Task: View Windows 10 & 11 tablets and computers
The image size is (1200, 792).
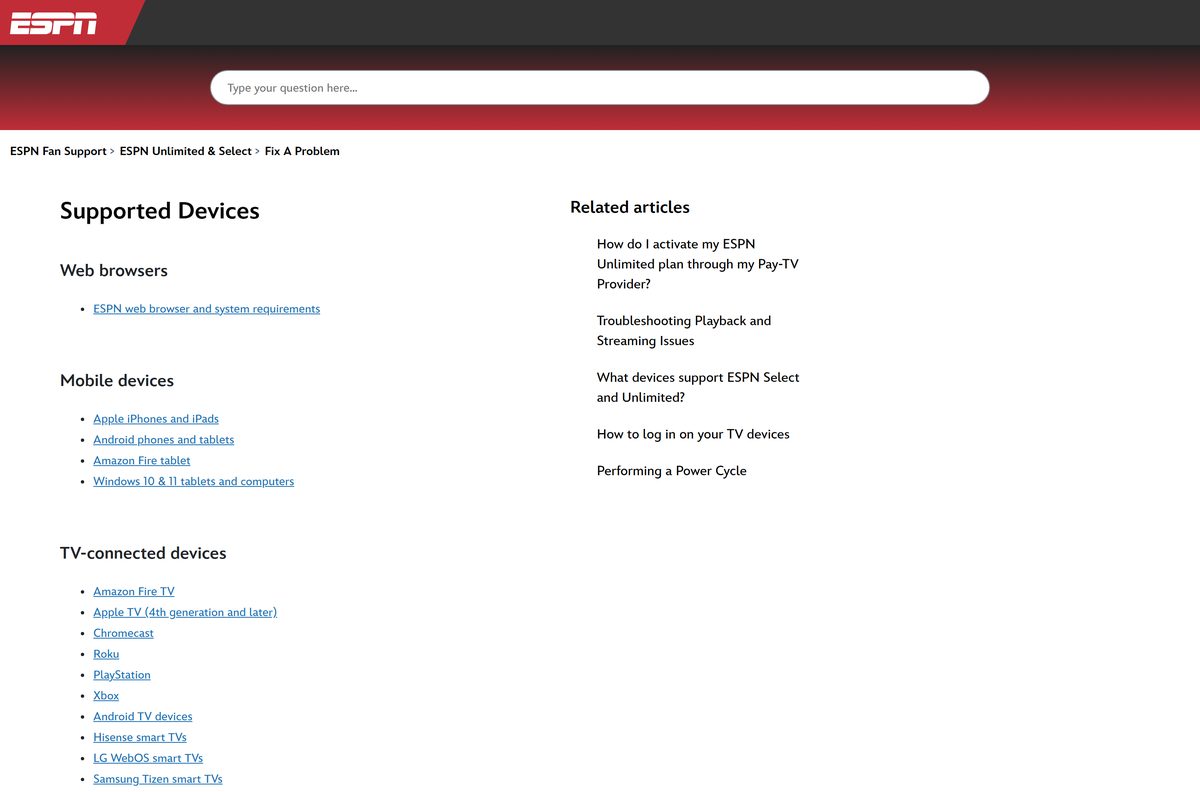Action: pos(194,482)
